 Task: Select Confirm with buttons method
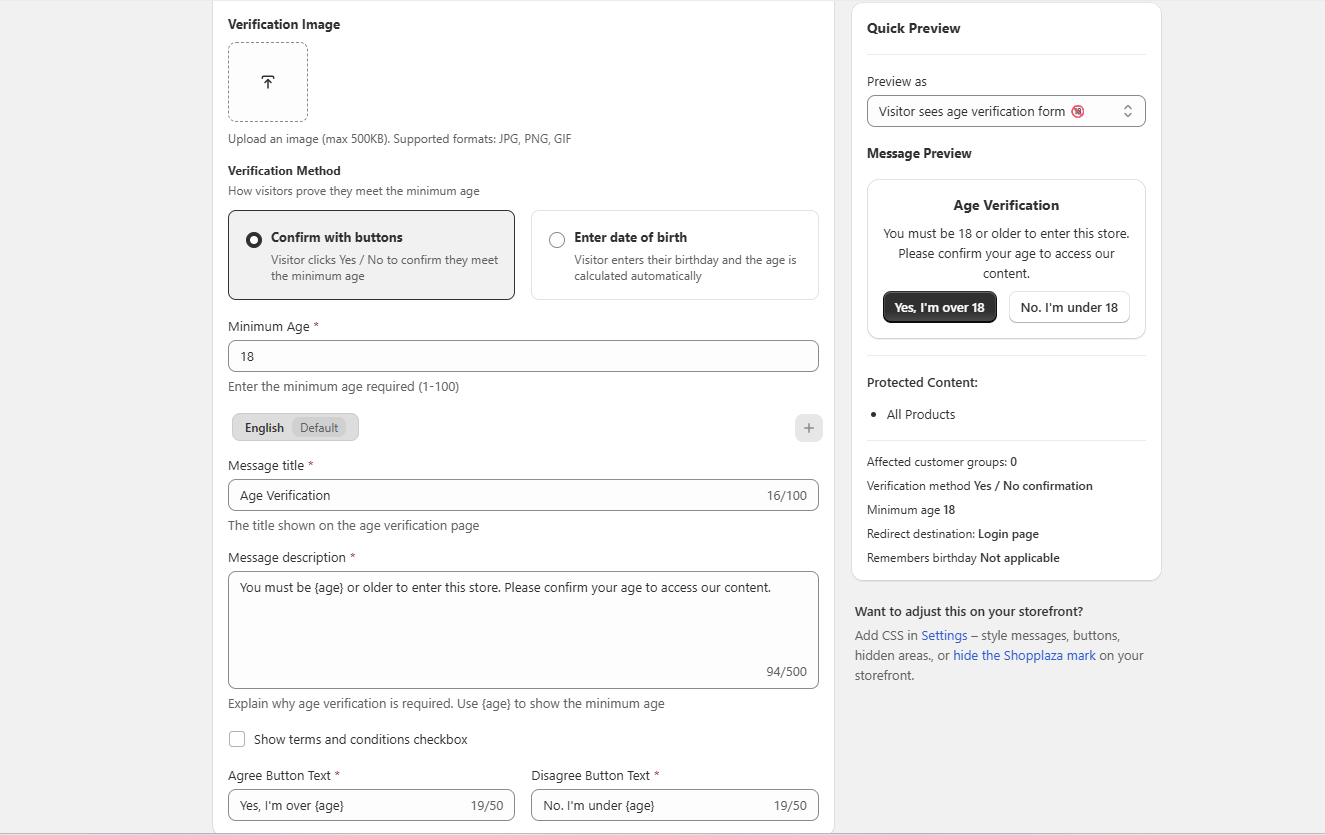[371, 255]
